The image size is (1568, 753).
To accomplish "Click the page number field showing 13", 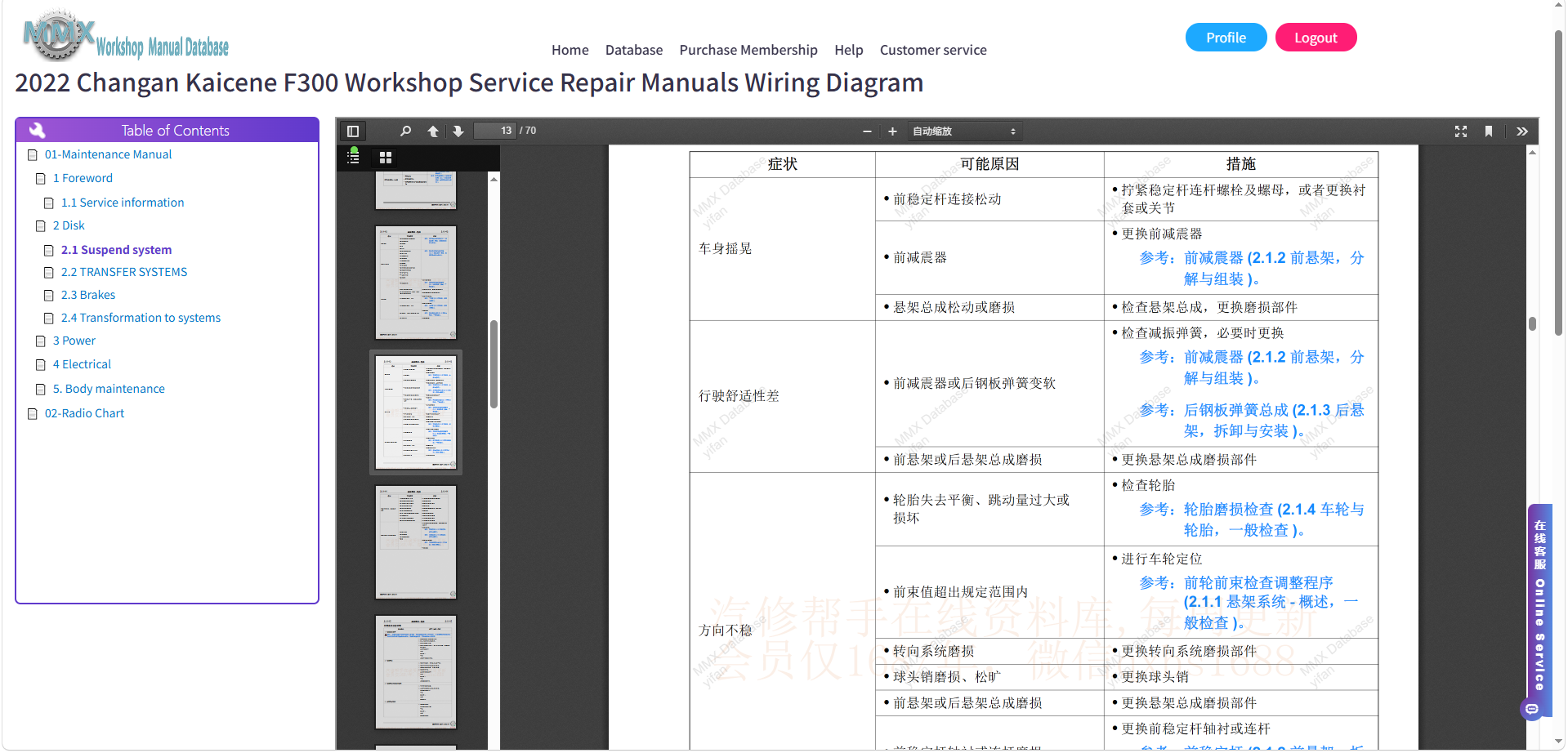I will pyautogui.click(x=495, y=131).
